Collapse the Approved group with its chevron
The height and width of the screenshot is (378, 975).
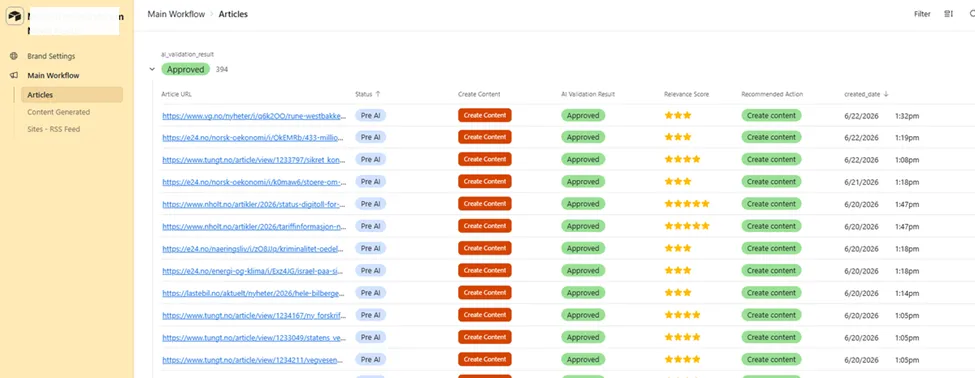click(x=152, y=70)
